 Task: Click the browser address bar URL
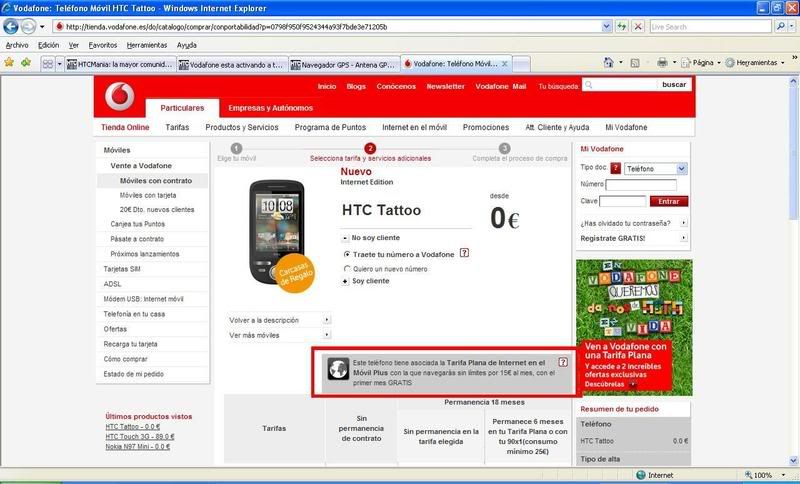pos(227,27)
